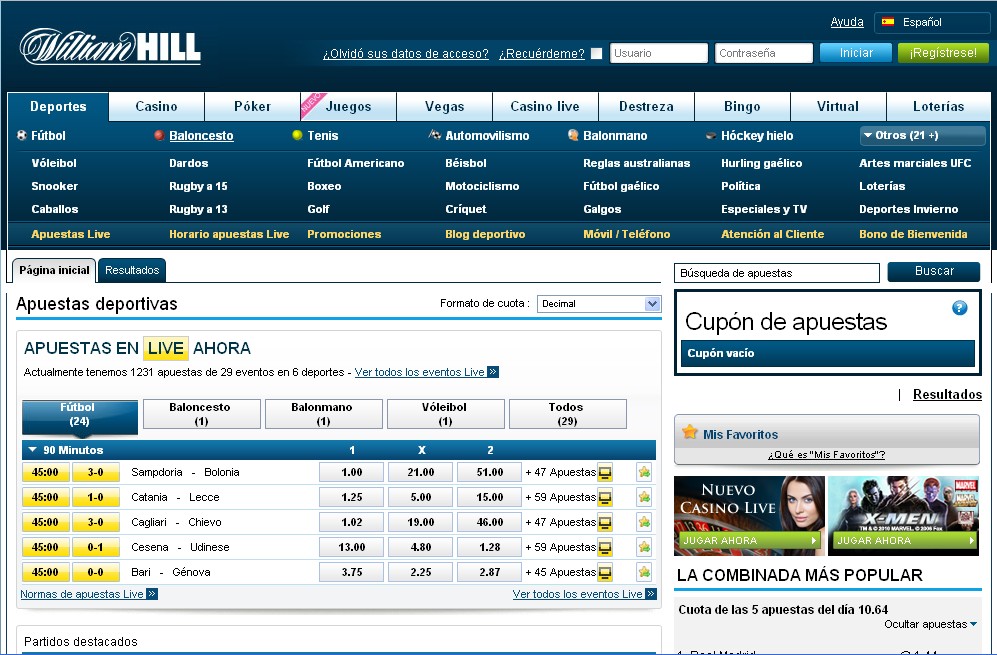
Task: Collapse the 90 Minutos section
Action: [31, 448]
